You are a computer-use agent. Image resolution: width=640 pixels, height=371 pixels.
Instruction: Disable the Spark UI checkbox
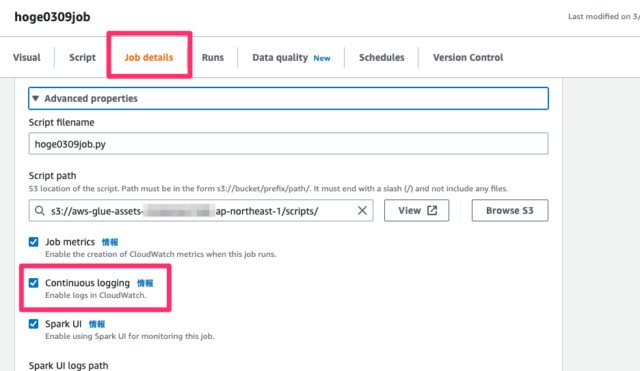33,324
